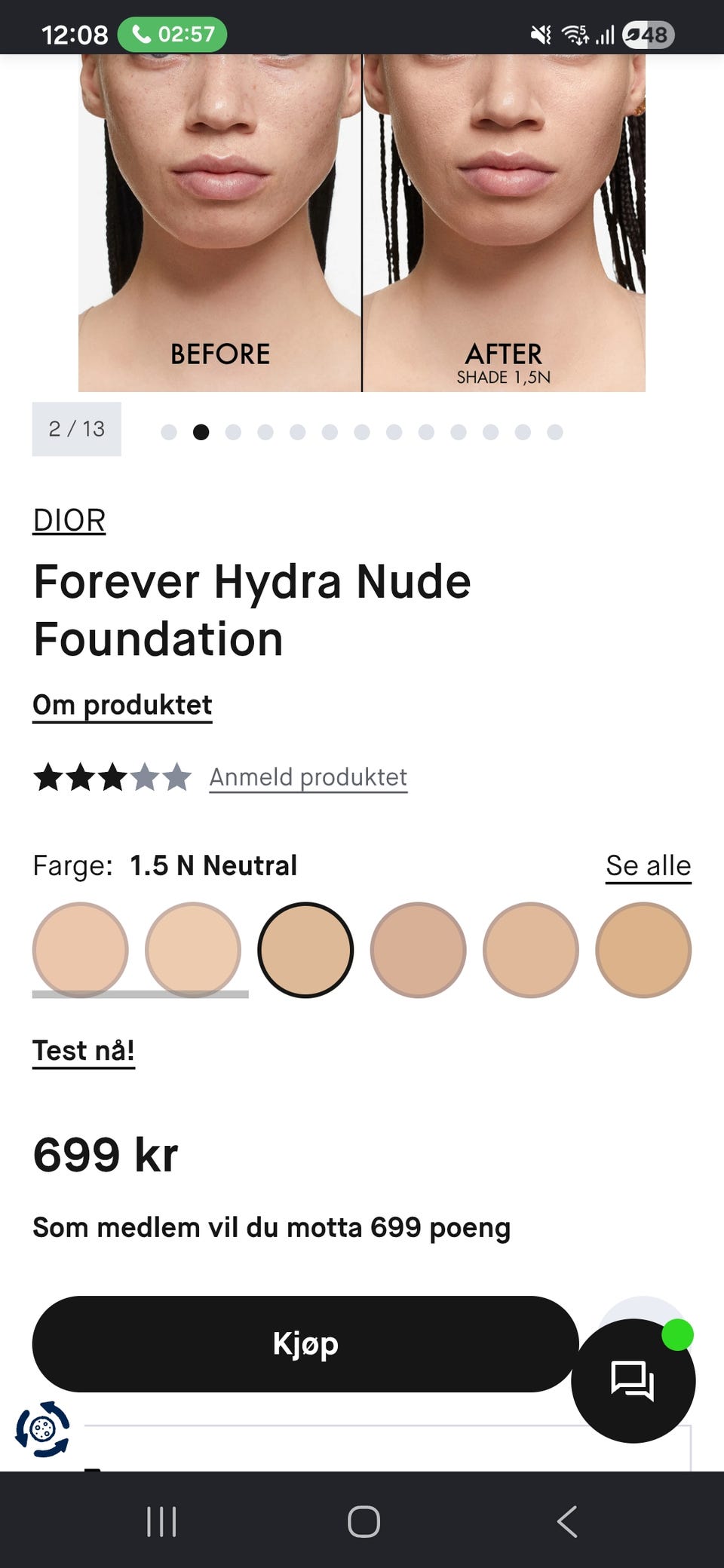
Task: Select the first image carousel dot
Action: pos(169,432)
